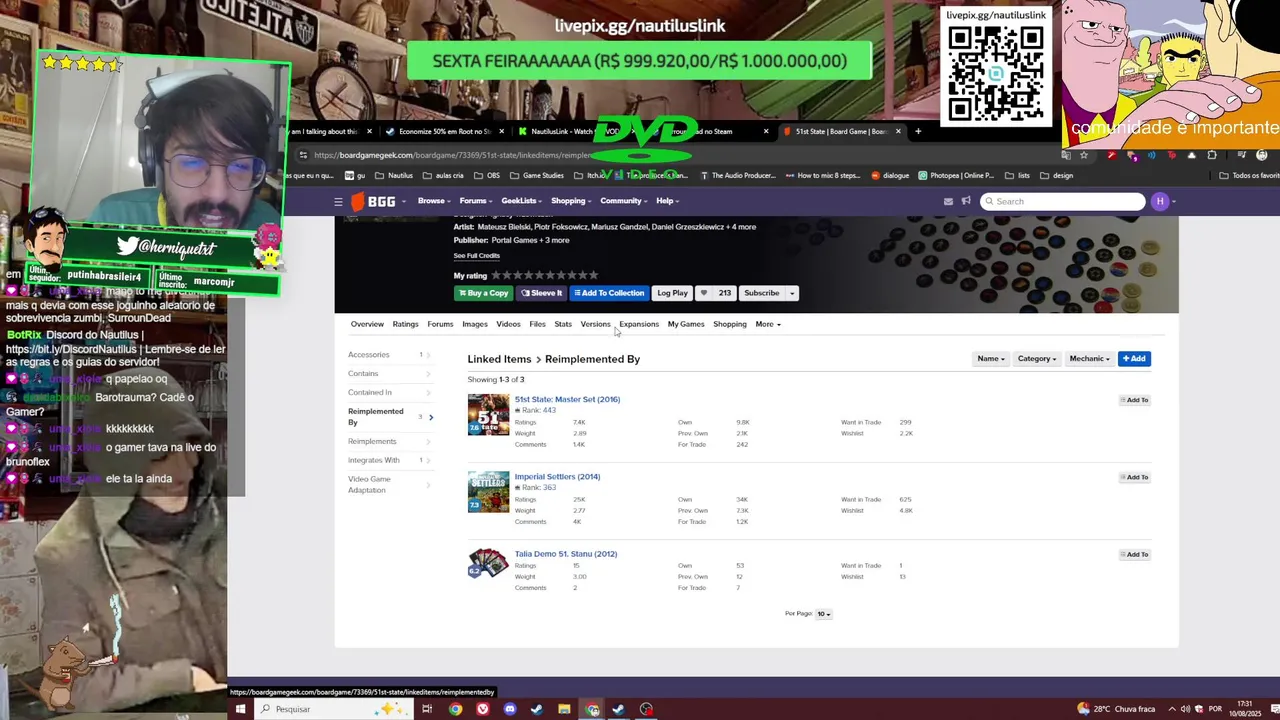Click the Windows taskbar search box
This screenshot has height=720, width=1280.
pos(333,709)
